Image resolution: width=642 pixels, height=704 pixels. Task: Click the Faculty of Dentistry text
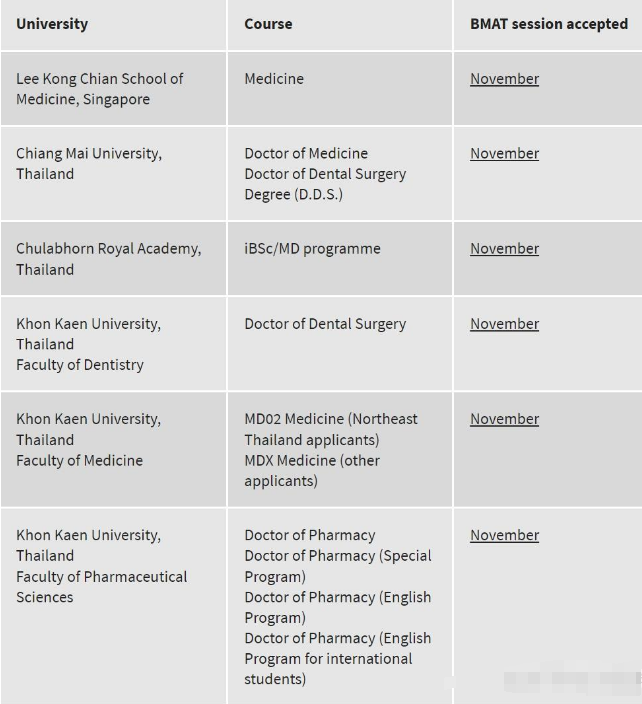point(80,365)
